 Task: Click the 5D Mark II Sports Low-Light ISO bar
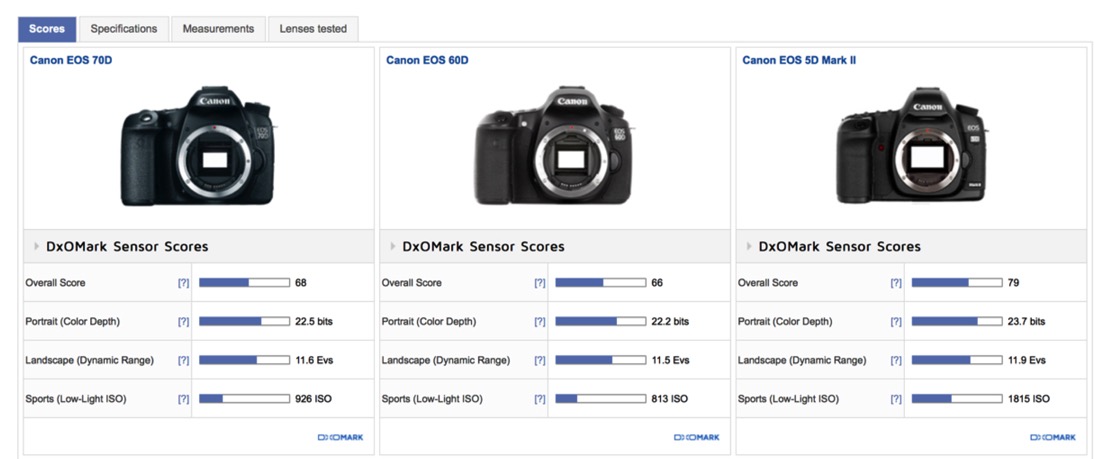click(957, 399)
